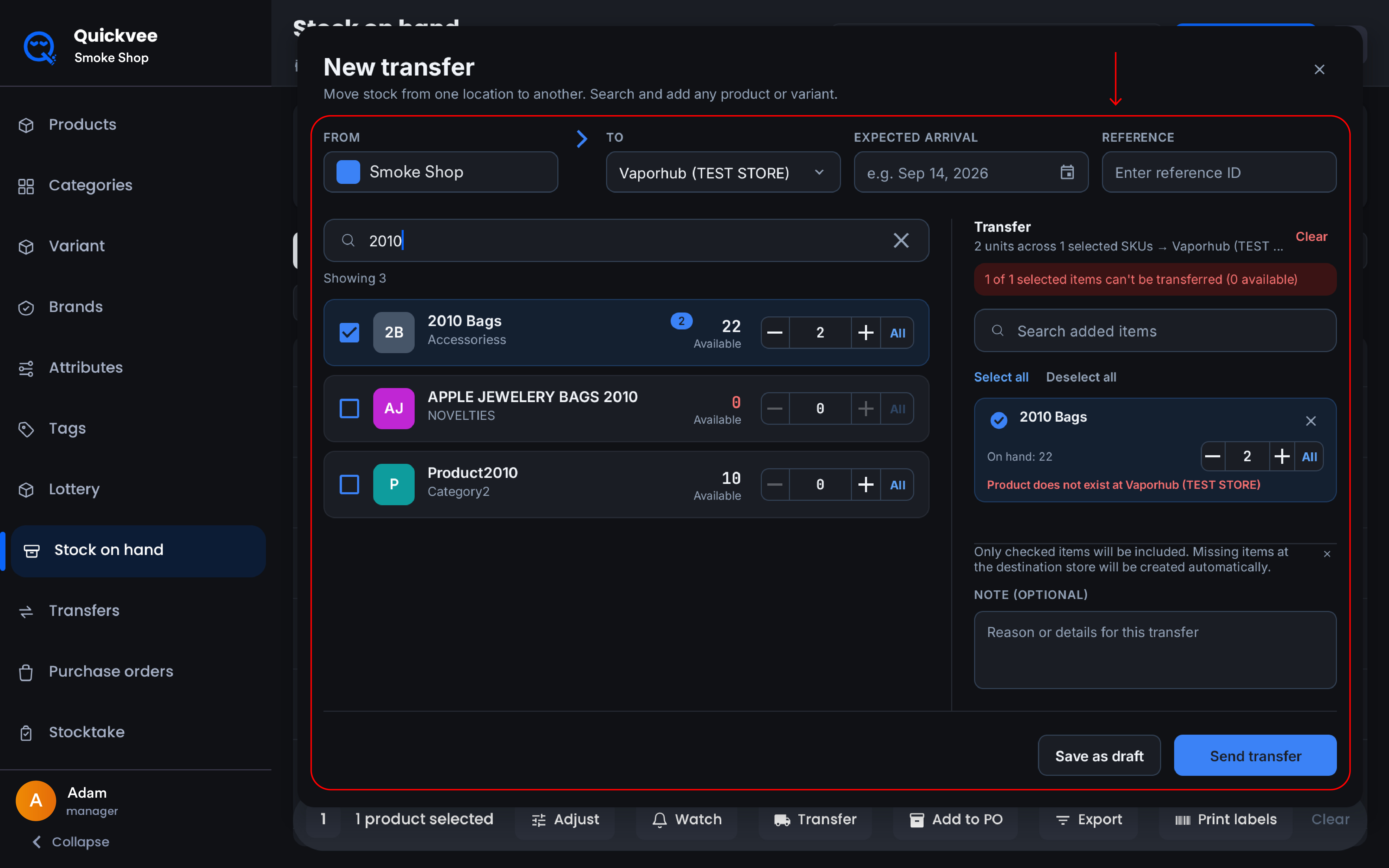Click the Quickvee logo icon

click(40, 47)
